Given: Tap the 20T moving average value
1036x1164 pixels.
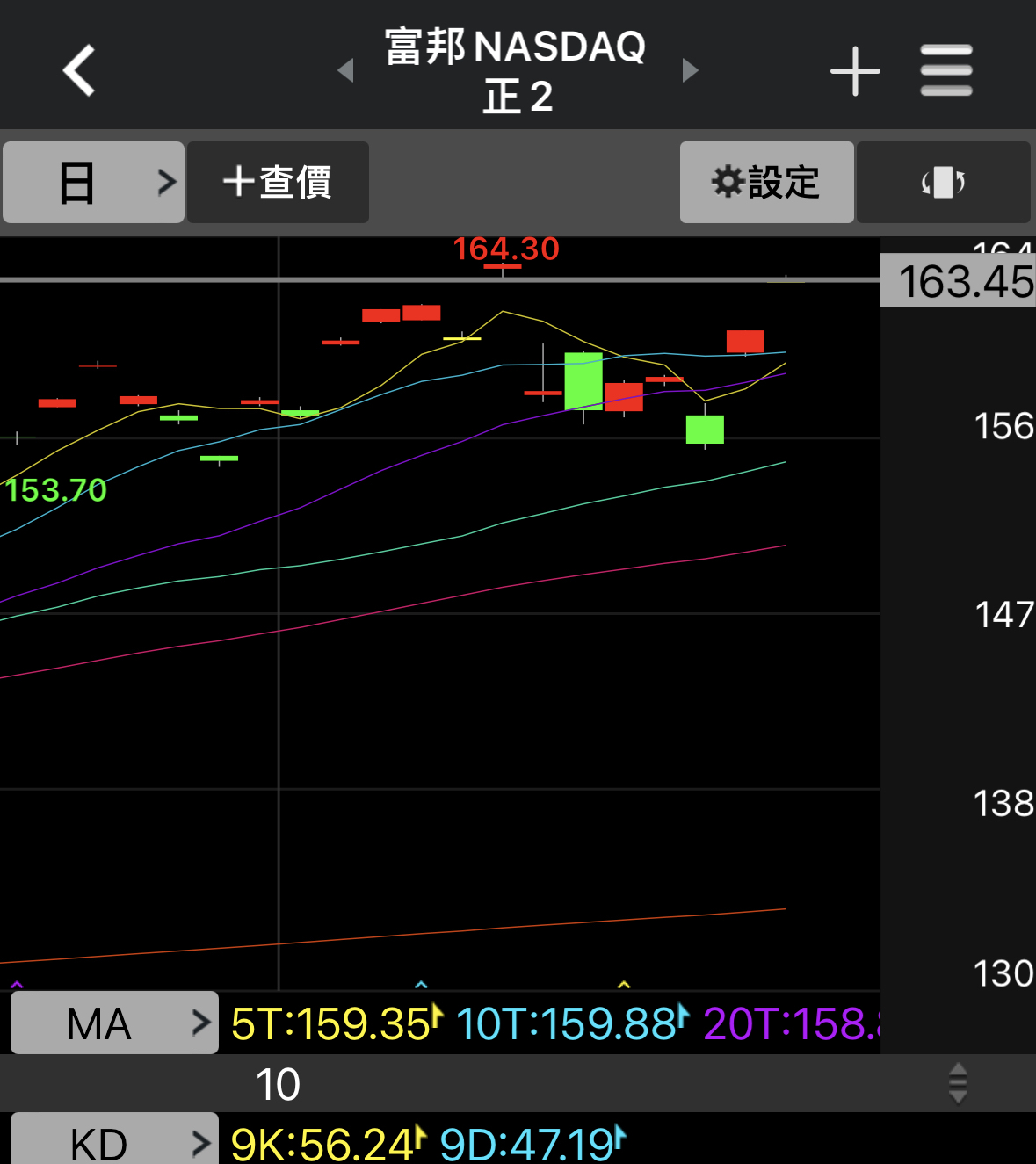Looking at the screenshot, I should (791, 1023).
